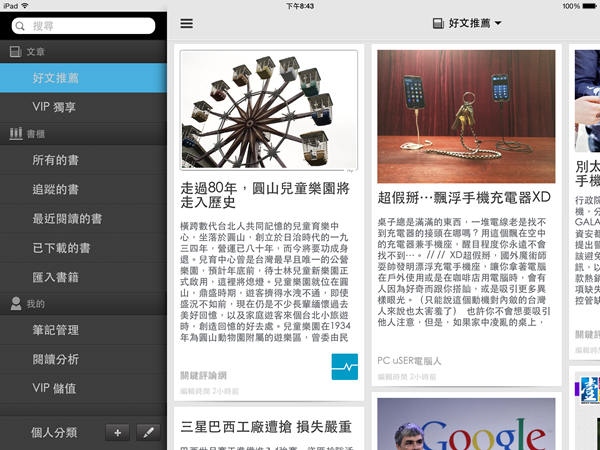Open 最近閱讀的書 in the sidebar
Screen dimensions: 600x450
(x=83, y=219)
